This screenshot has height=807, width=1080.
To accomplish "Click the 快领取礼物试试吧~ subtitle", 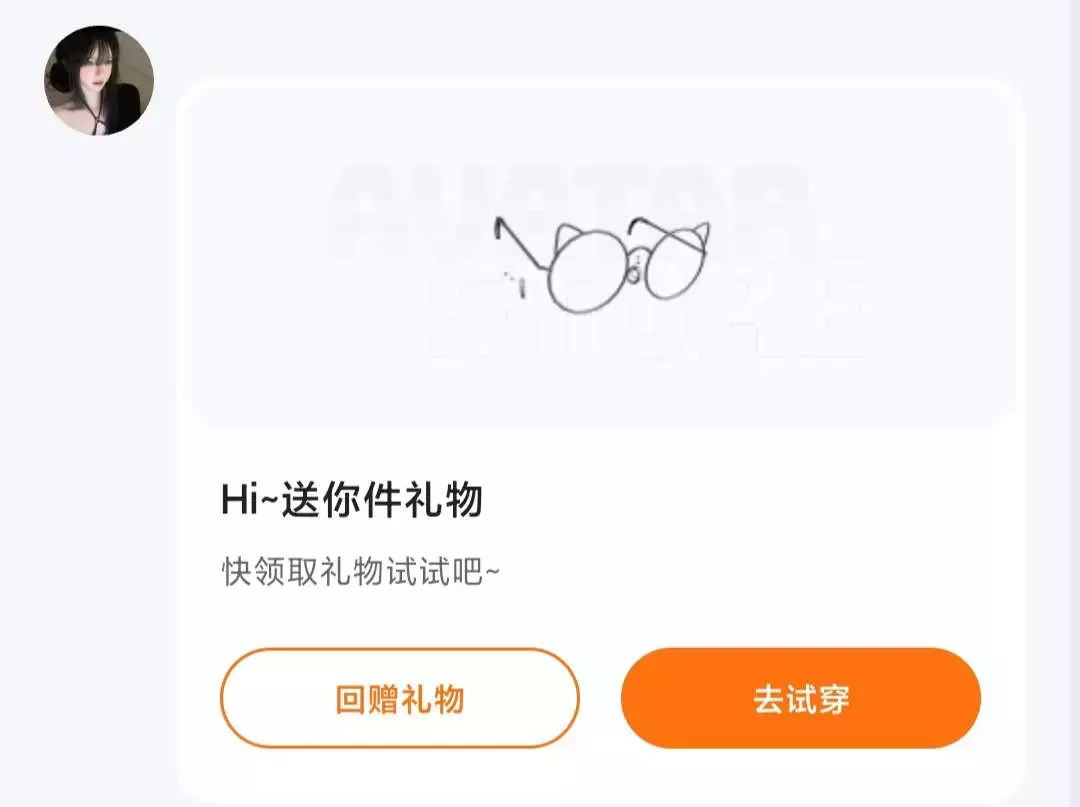I will click(x=360, y=571).
